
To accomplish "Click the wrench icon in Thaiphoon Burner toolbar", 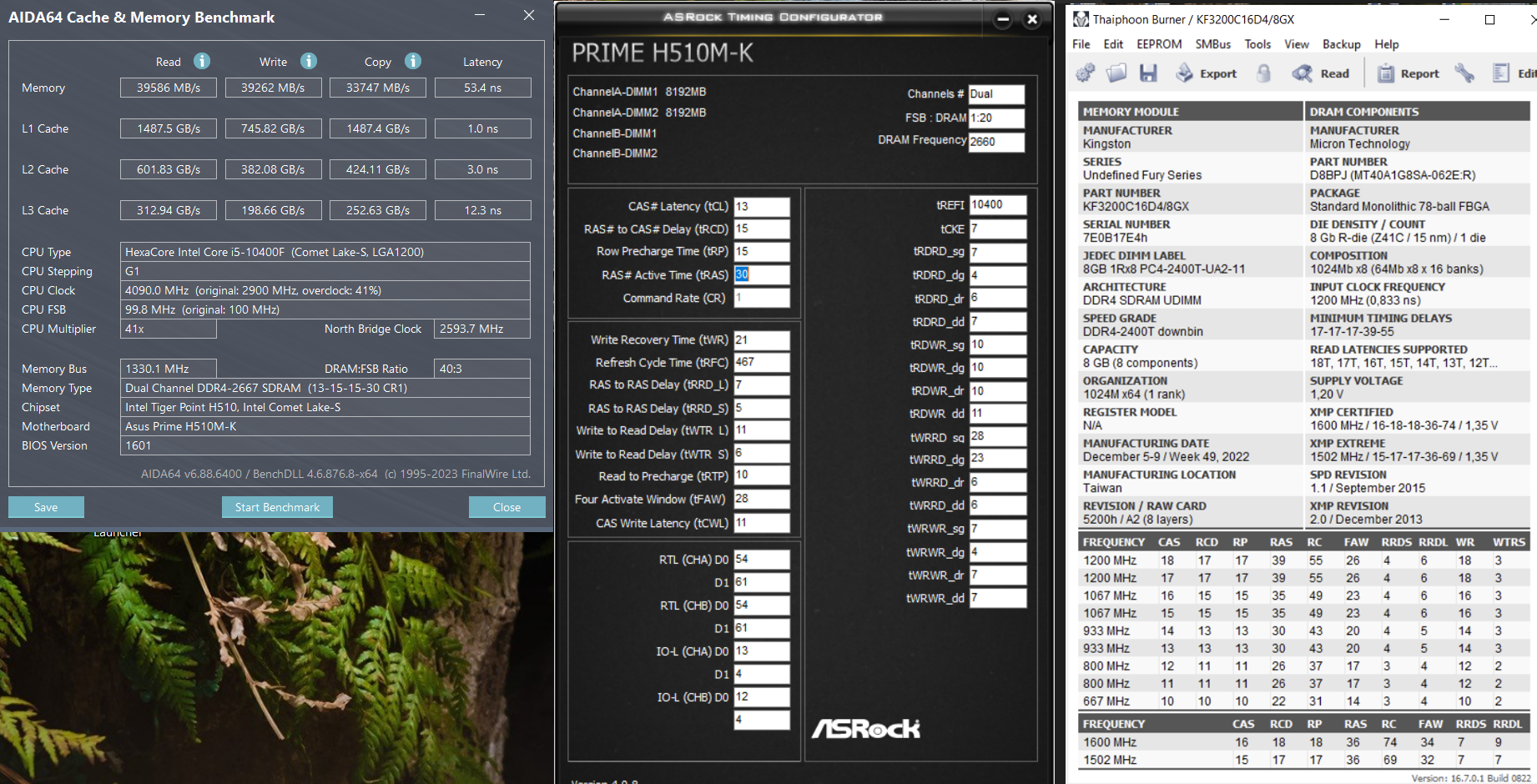I will [x=1464, y=73].
